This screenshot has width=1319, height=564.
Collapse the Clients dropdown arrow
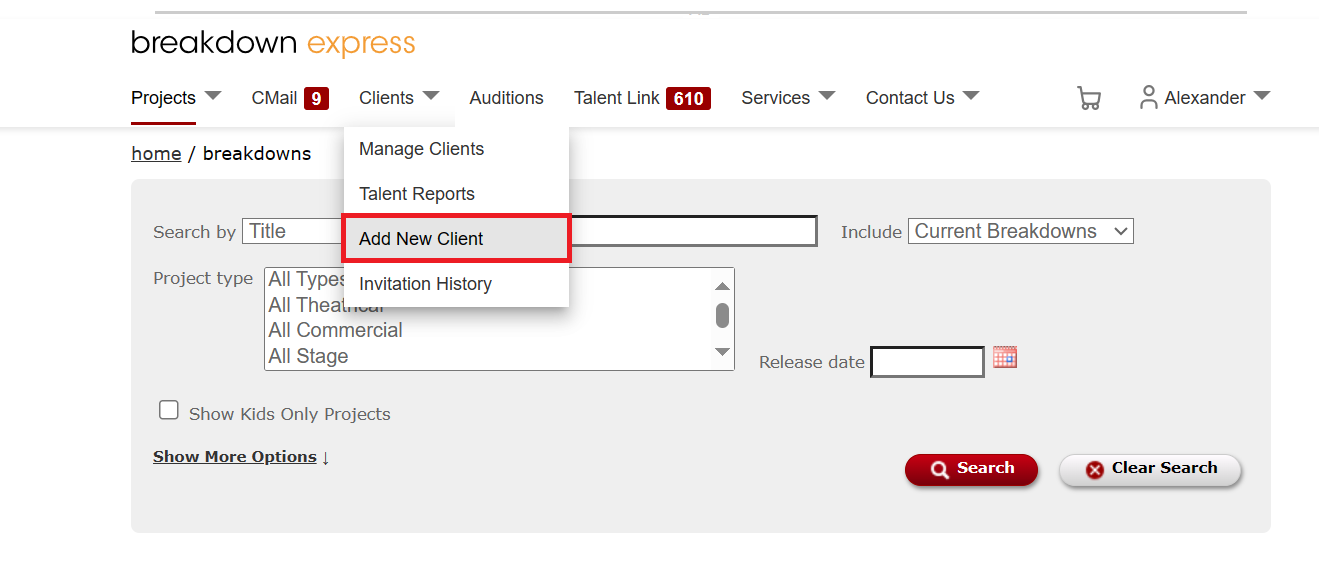430,96
